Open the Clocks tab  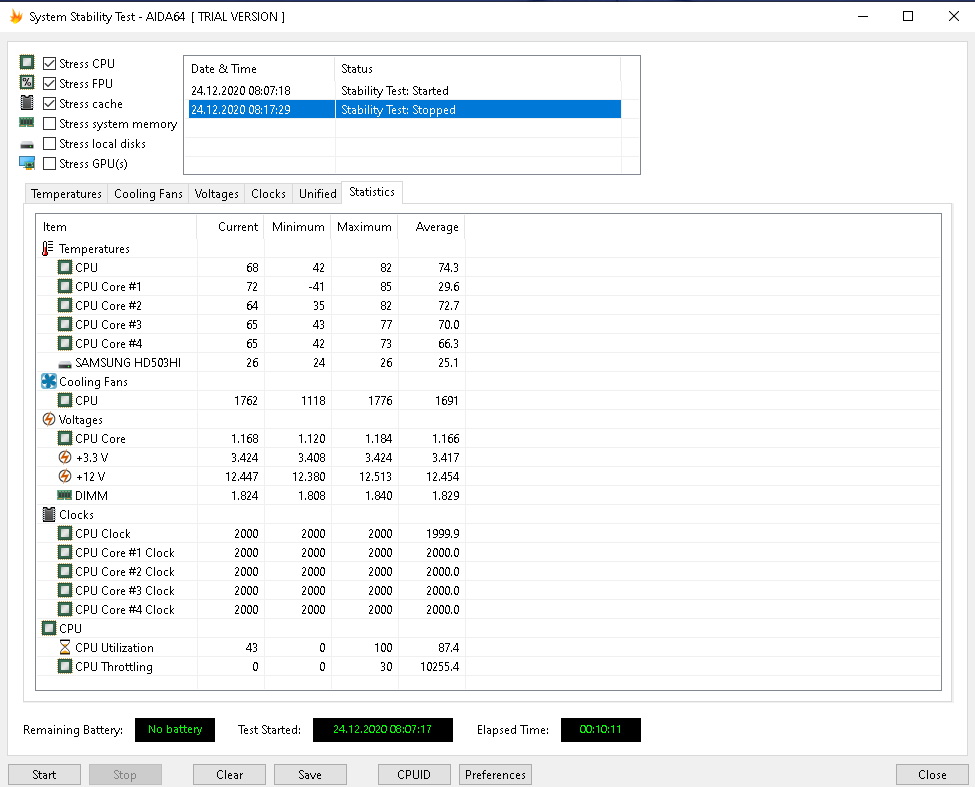268,193
